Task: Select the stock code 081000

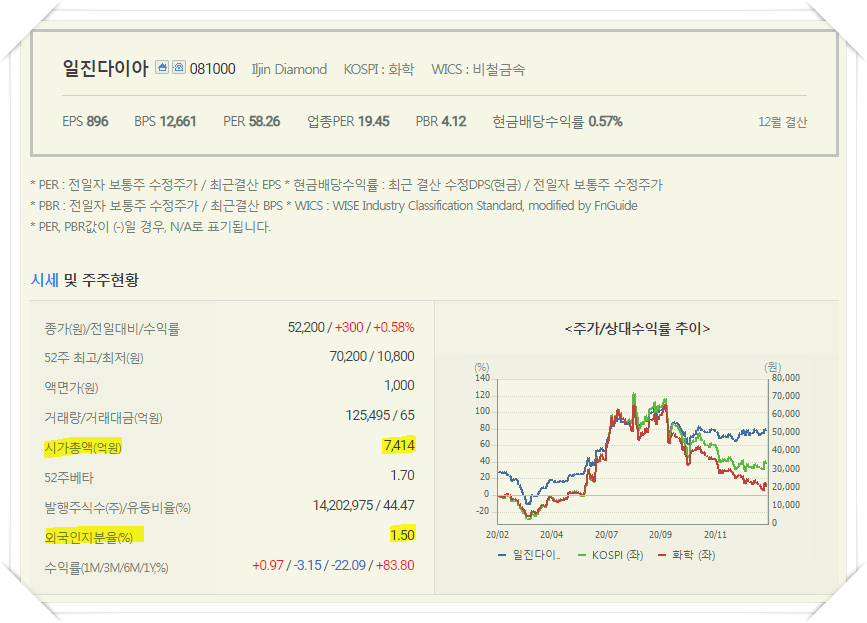Action: pyautogui.click(x=212, y=69)
